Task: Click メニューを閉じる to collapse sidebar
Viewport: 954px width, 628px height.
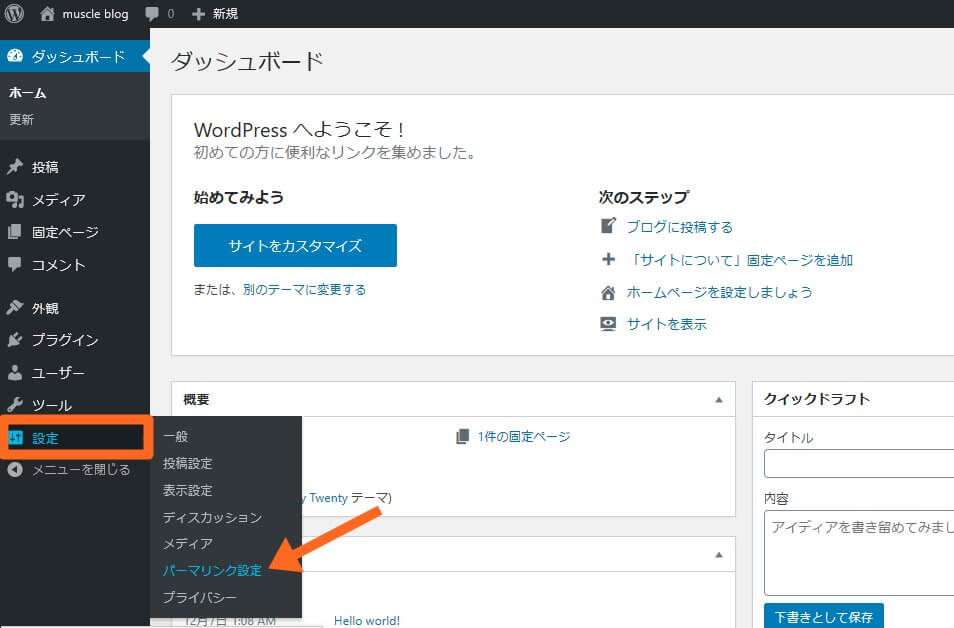Action: click(x=81, y=469)
